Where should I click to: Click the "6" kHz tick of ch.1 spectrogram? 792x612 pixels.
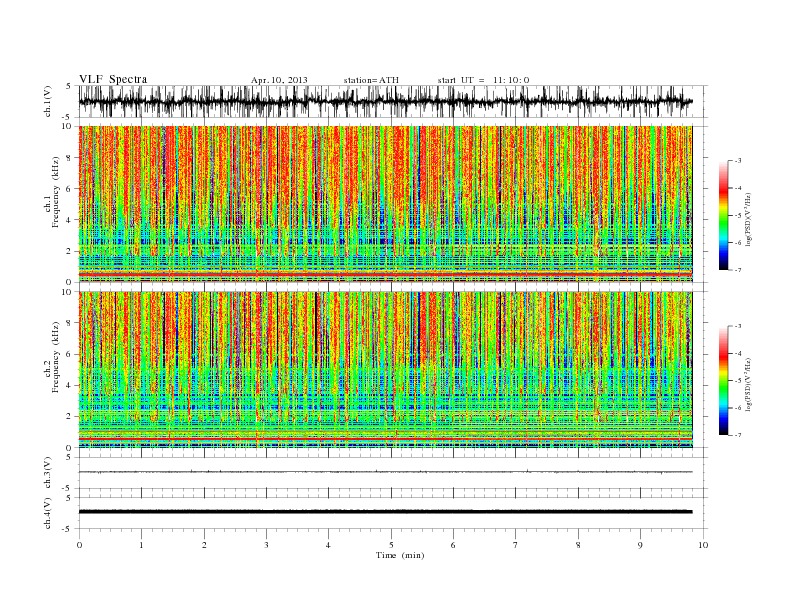point(70,189)
